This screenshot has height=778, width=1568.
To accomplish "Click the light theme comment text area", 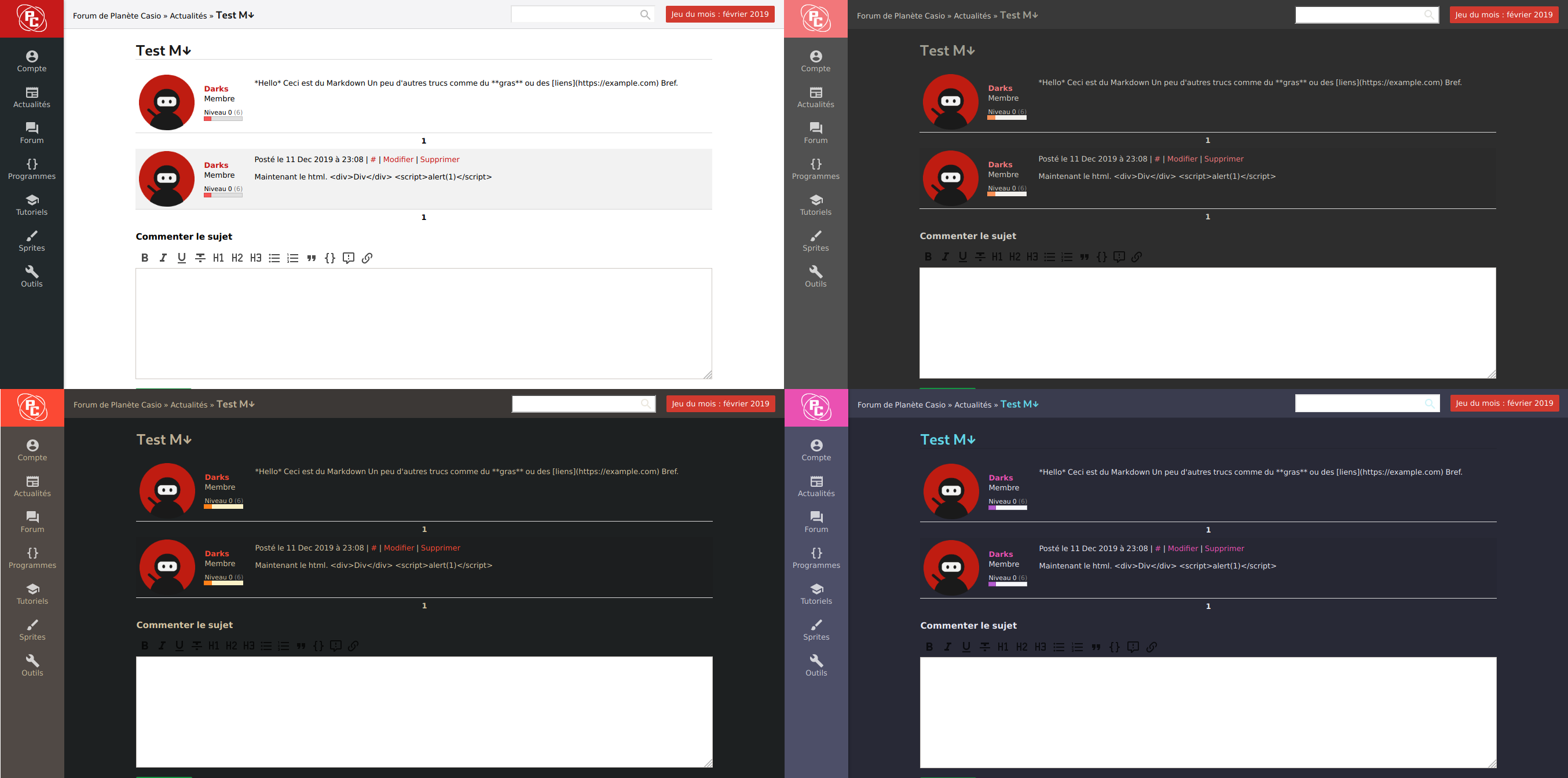I will [424, 323].
